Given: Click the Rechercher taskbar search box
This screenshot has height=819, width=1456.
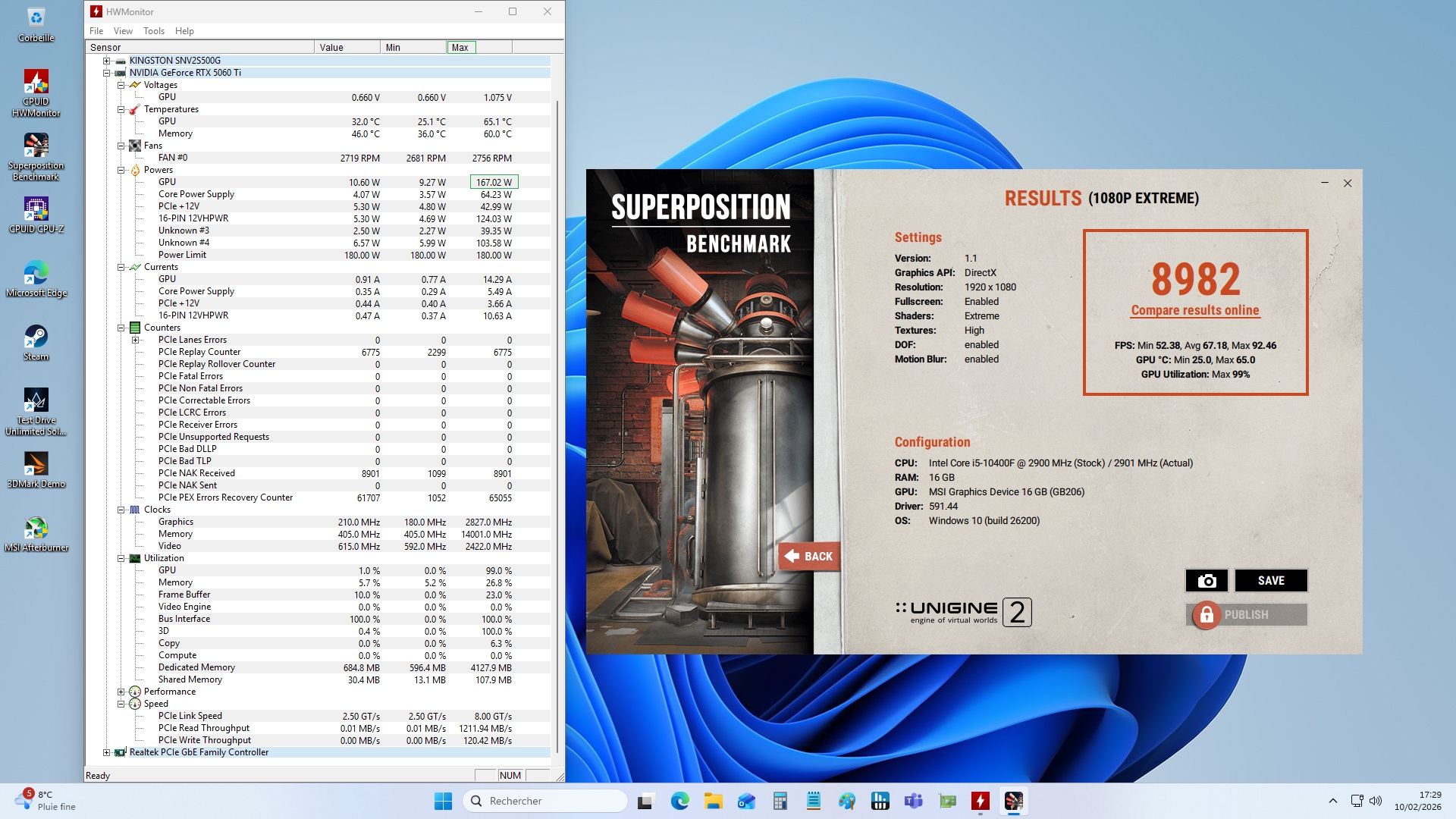Looking at the screenshot, I should (x=546, y=801).
